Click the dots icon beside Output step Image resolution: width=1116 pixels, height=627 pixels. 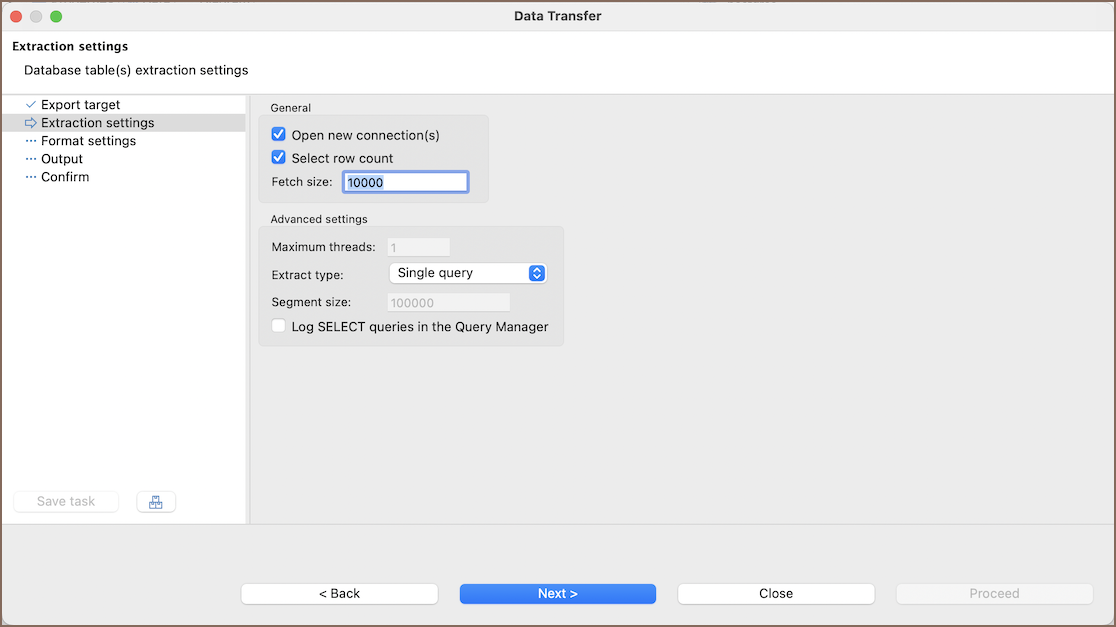pyautogui.click(x=31, y=159)
